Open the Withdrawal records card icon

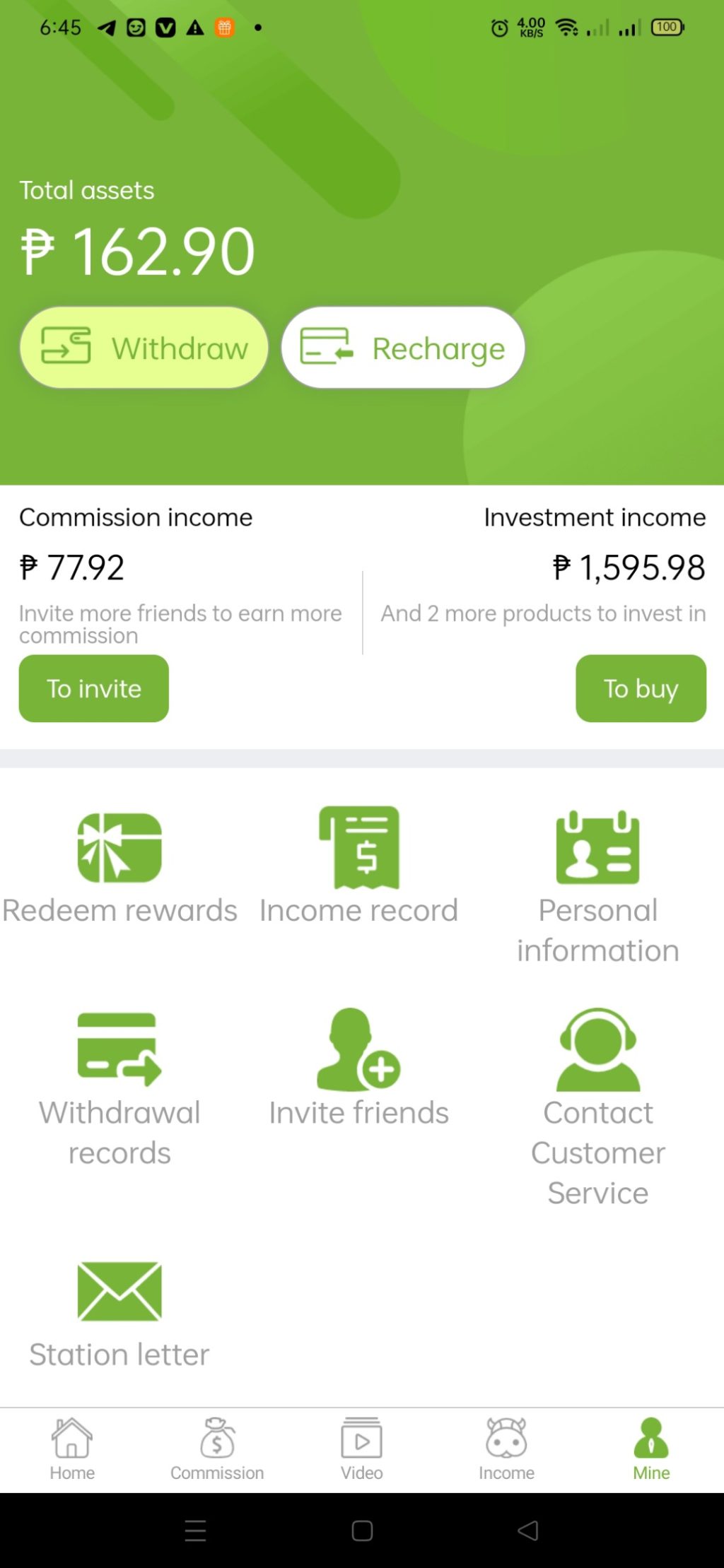(x=119, y=1049)
